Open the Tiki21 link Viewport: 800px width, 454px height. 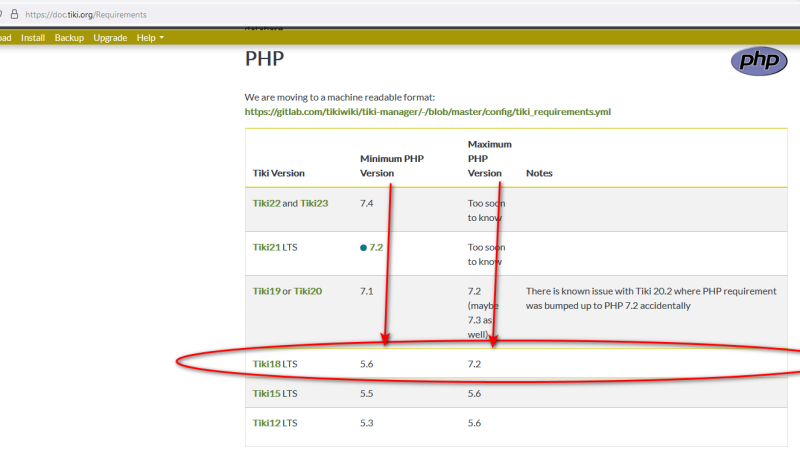click(x=266, y=247)
